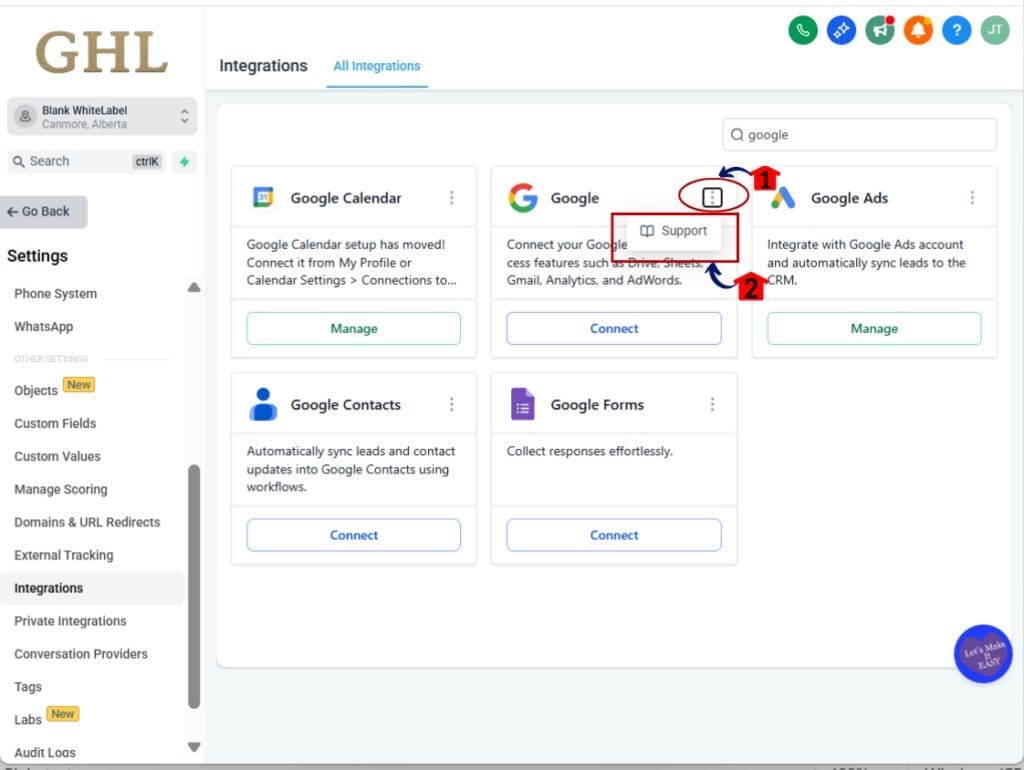This screenshot has width=1024, height=770.
Task: Click the Google Ads card title
Action: click(x=849, y=198)
